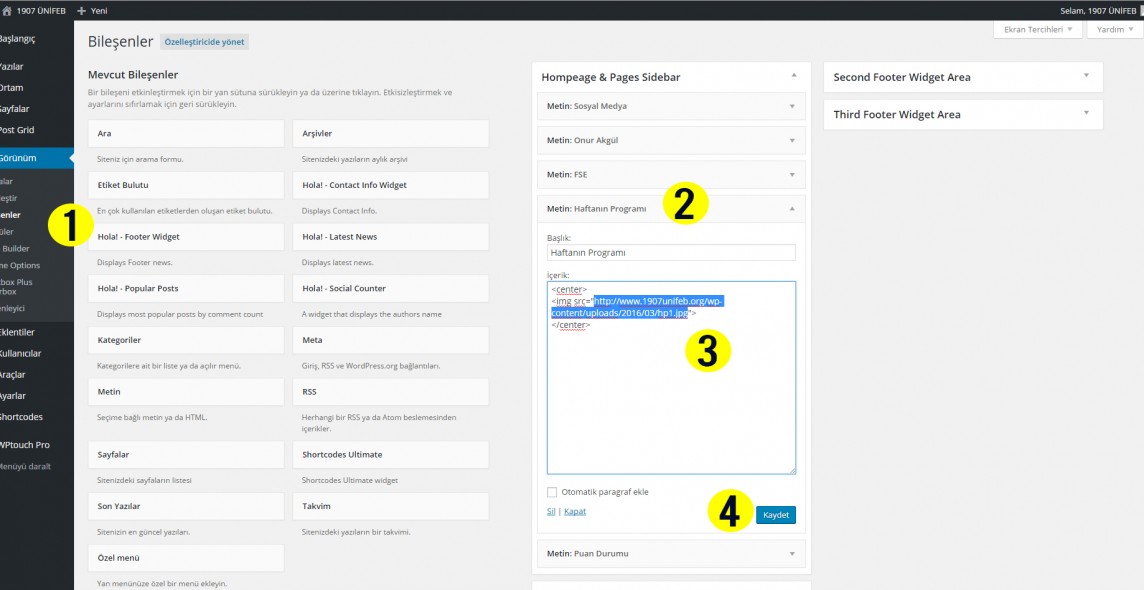Expand the Metin: Onur Akgül widget
1144x590 pixels.
792,140
